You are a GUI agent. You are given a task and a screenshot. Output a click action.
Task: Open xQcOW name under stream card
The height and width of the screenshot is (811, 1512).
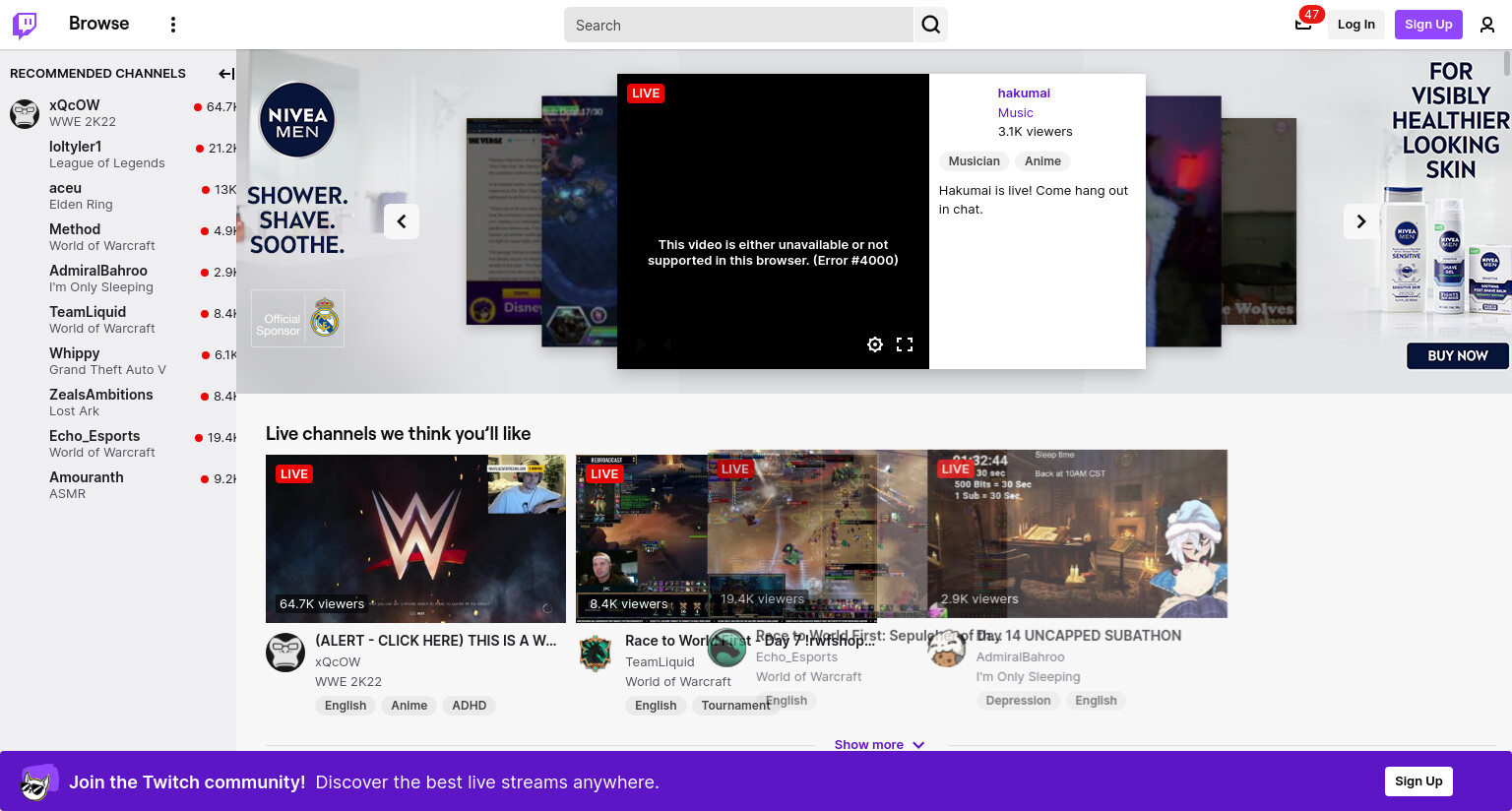[x=338, y=662]
